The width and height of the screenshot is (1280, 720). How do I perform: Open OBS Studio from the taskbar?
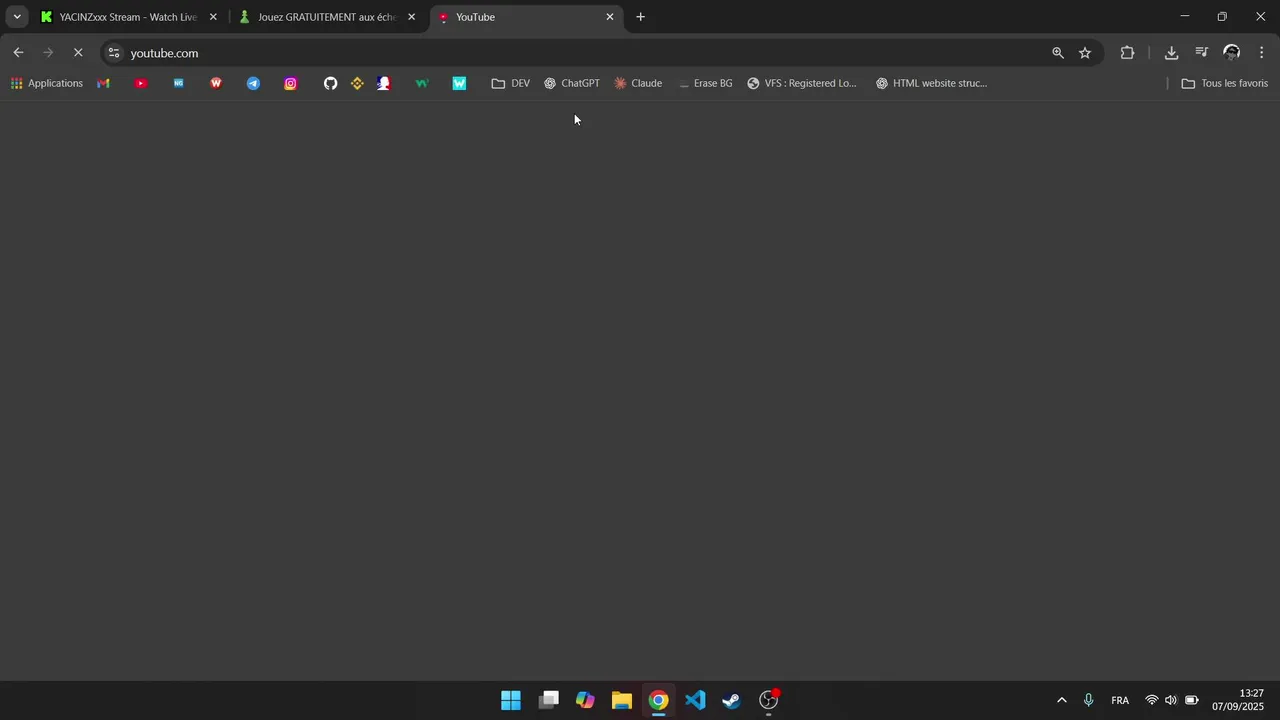768,700
